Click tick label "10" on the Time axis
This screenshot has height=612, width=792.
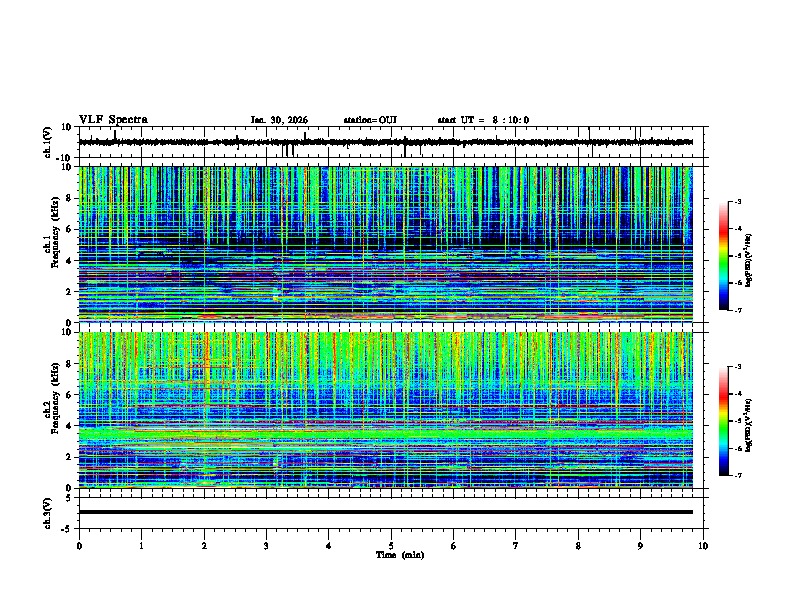(x=703, y=546)
